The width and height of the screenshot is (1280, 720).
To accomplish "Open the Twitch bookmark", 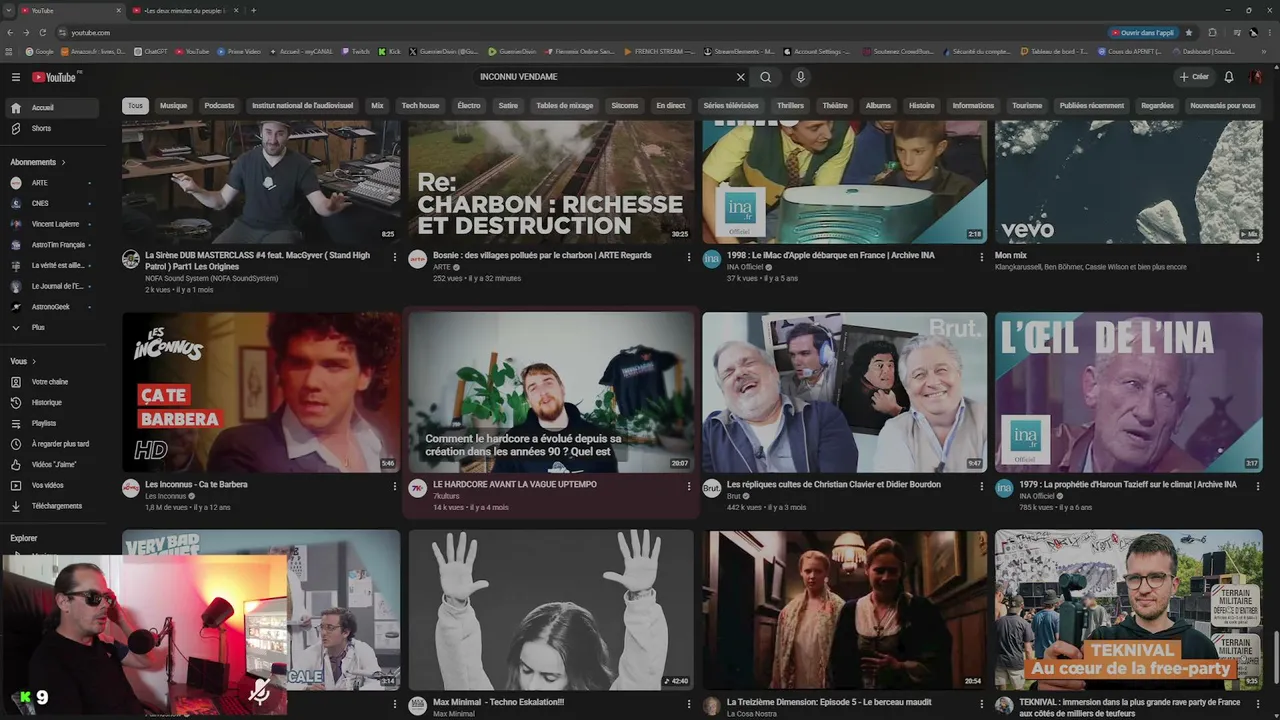I will click(355, 51).
